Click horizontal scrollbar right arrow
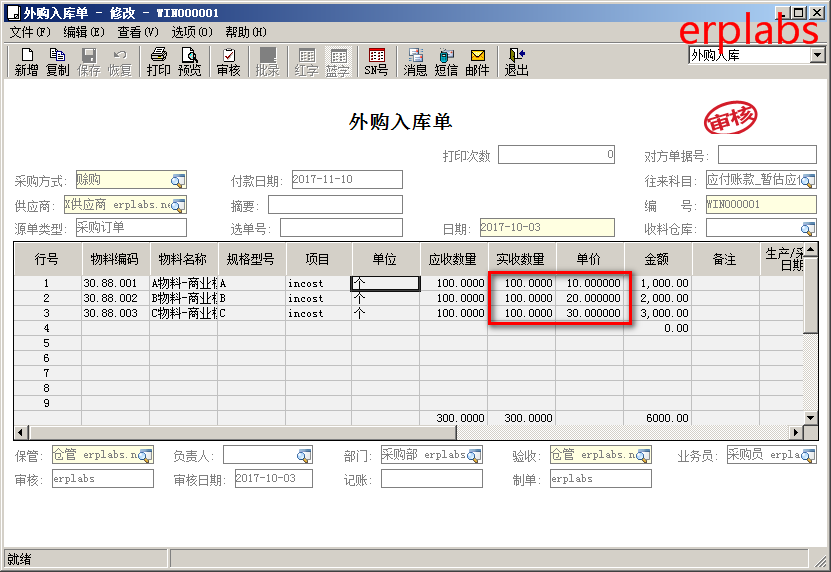This screenshot has width=831, height=572. tap(796, 433)
